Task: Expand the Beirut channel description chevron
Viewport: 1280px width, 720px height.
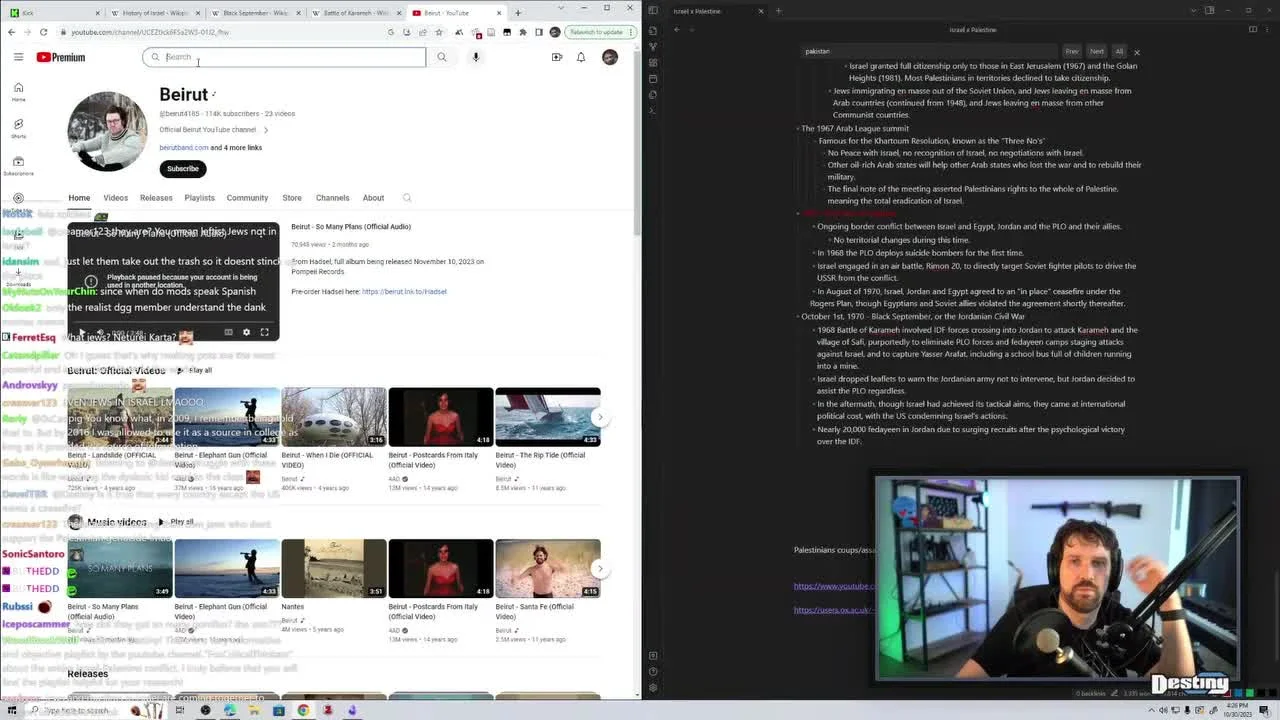Action: pos(266,130)
